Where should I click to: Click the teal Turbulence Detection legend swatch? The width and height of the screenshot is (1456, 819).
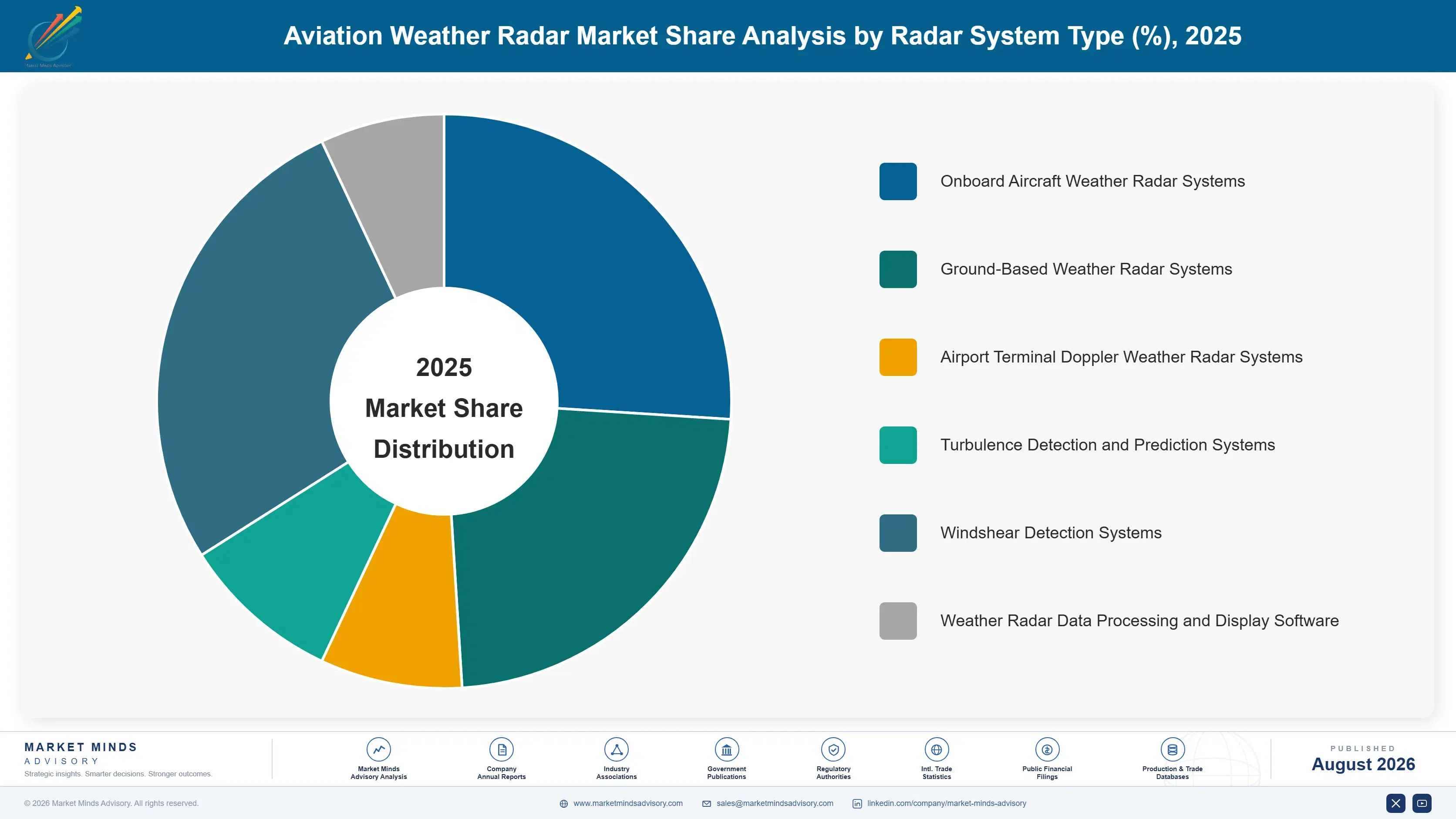897,445
